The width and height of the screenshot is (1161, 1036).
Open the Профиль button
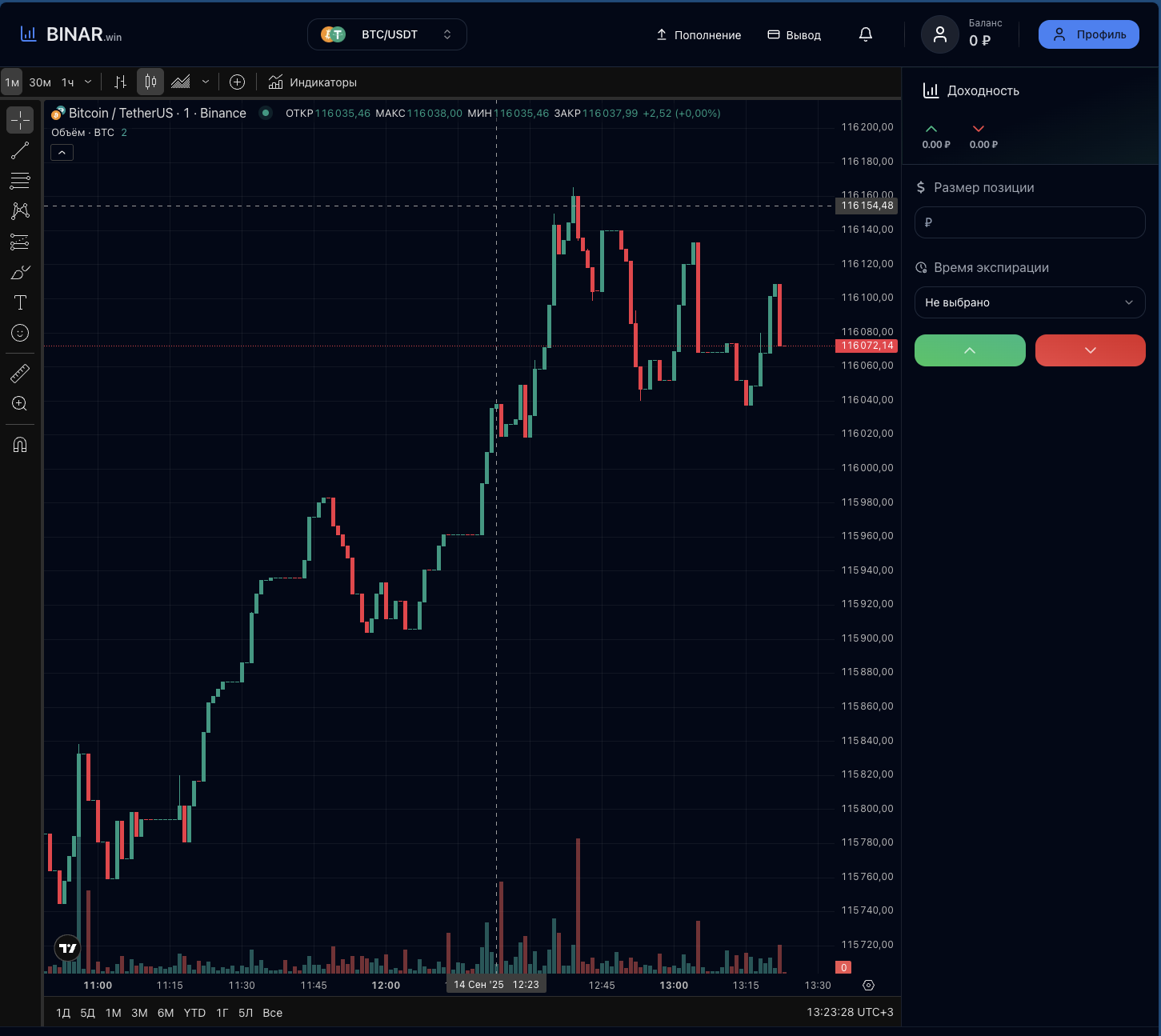[x=1089, y=34]
